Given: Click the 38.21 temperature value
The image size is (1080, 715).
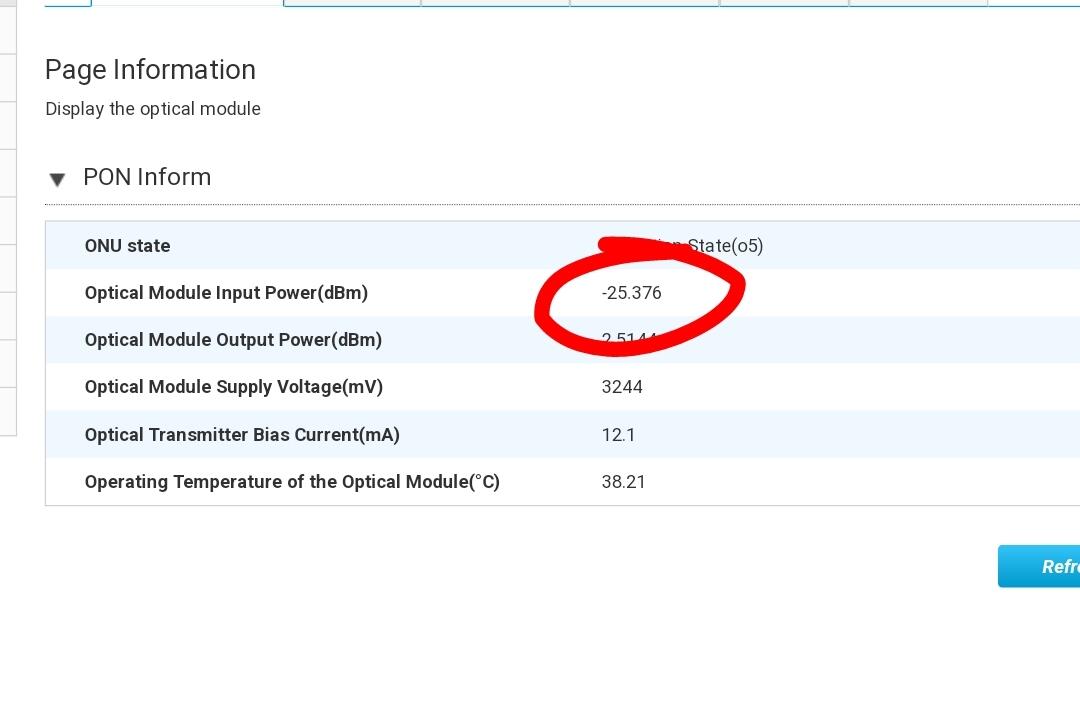Looking at the screenshot, I should (x=623, y=482).
